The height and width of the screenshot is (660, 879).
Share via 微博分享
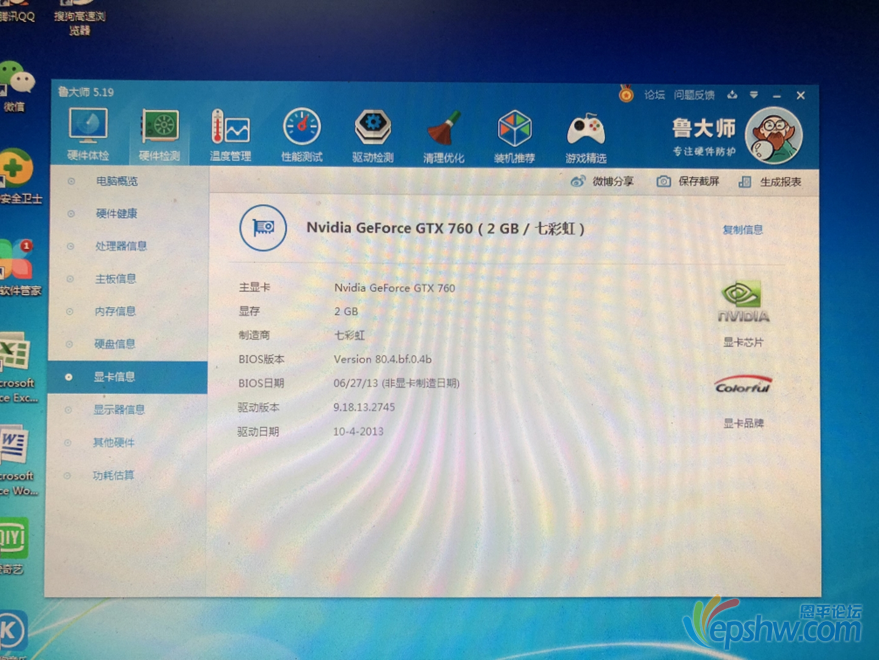tap(603, 181)
